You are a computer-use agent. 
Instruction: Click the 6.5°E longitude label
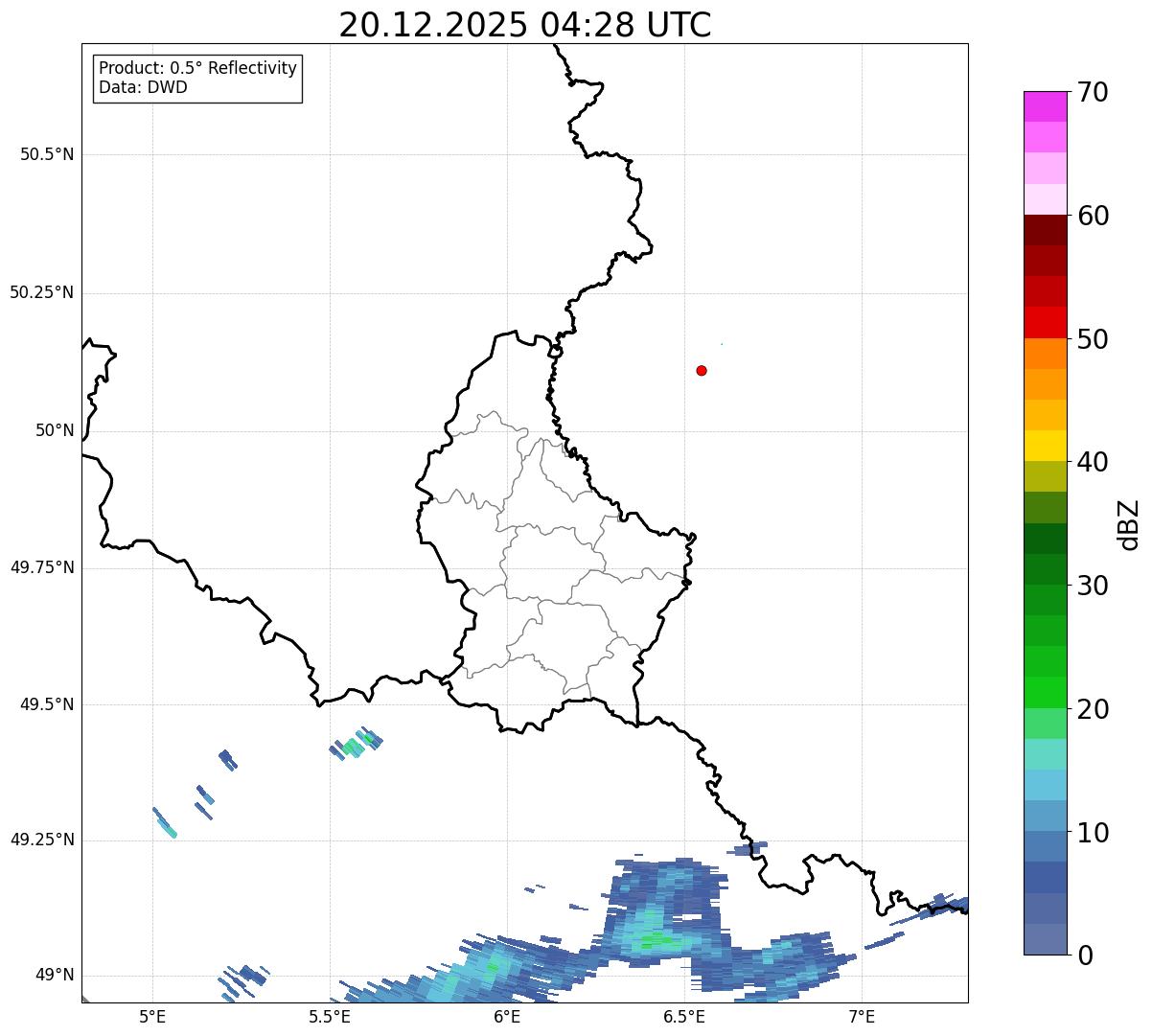point(684,1017)
